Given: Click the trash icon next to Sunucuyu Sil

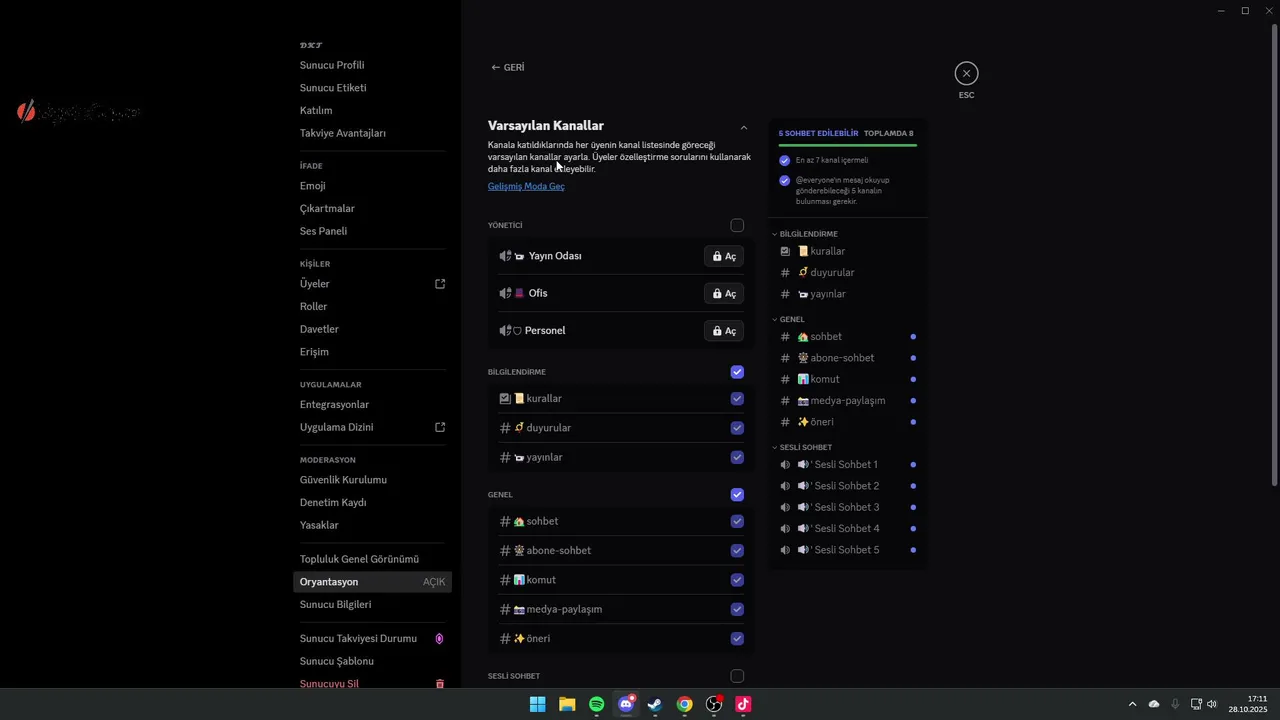Looking at the screenshot, I should click(439, 684).
